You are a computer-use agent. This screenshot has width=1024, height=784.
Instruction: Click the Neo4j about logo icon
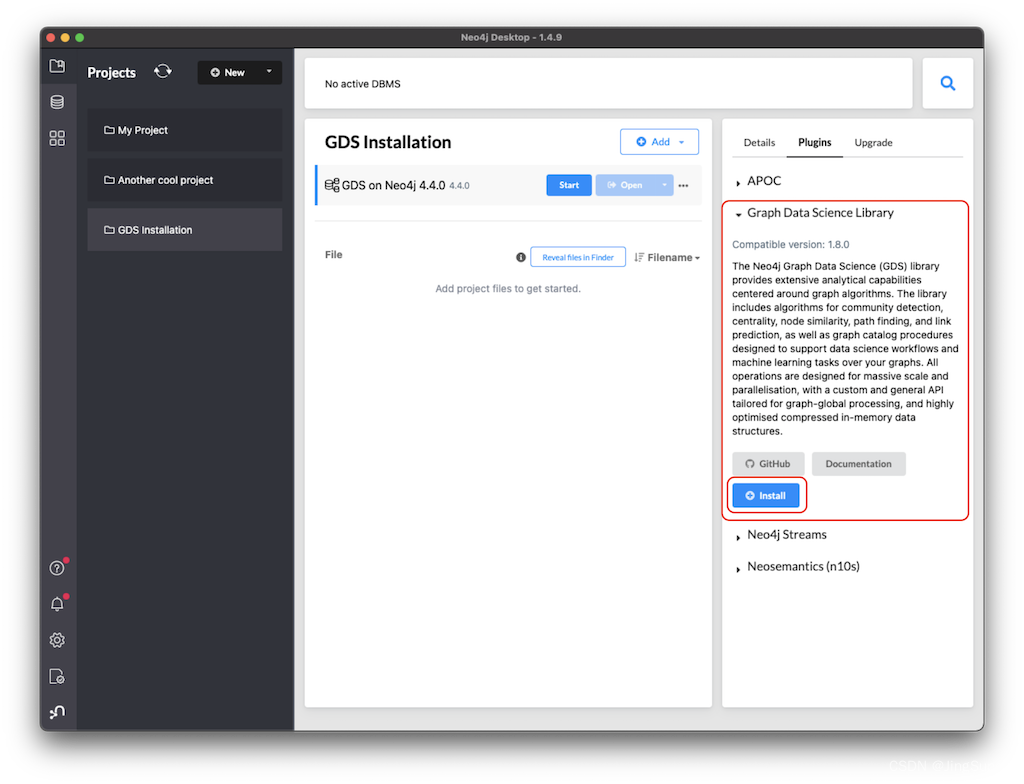[57, 711]
